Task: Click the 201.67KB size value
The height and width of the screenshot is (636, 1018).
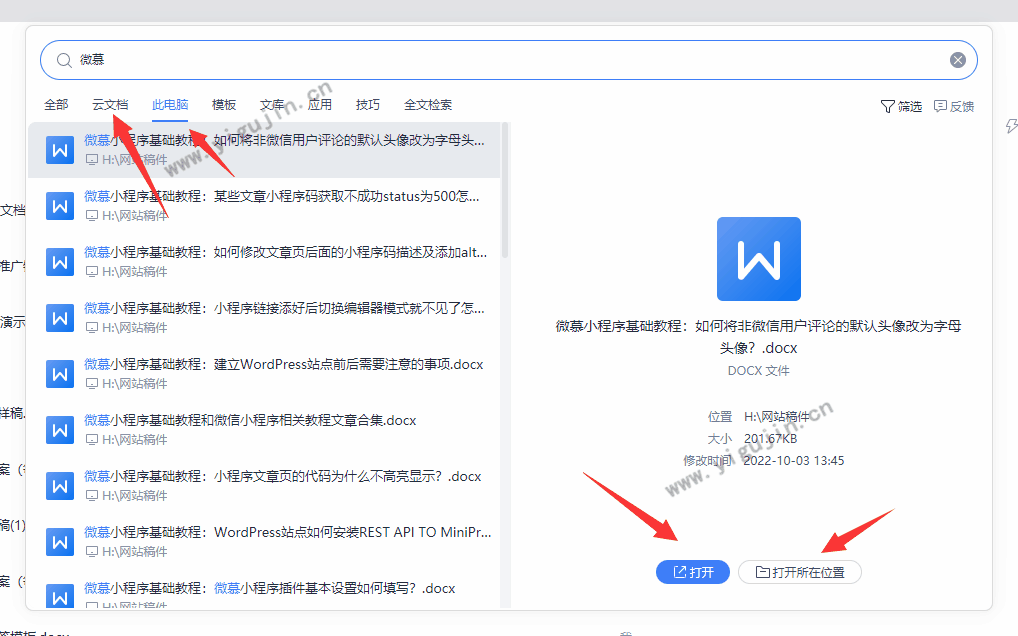Action: click(x=770, y=439)
